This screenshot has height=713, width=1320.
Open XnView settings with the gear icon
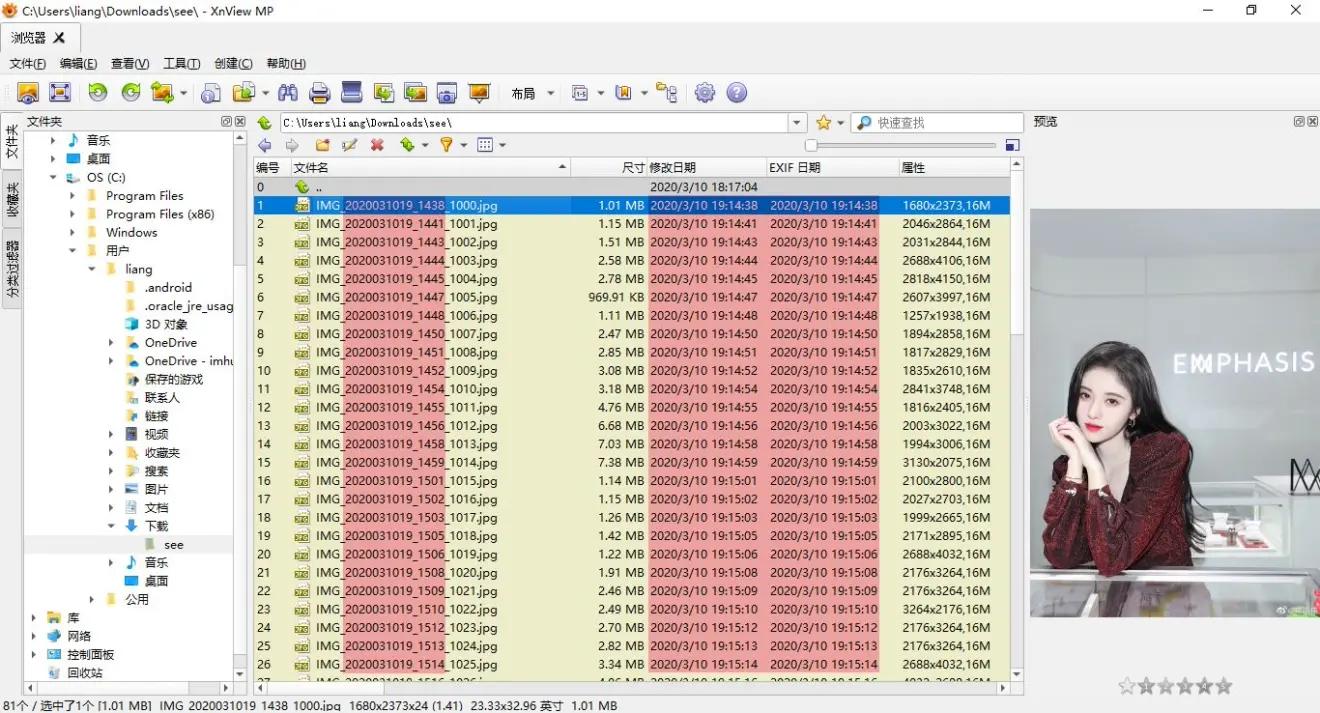click(703, 92)
